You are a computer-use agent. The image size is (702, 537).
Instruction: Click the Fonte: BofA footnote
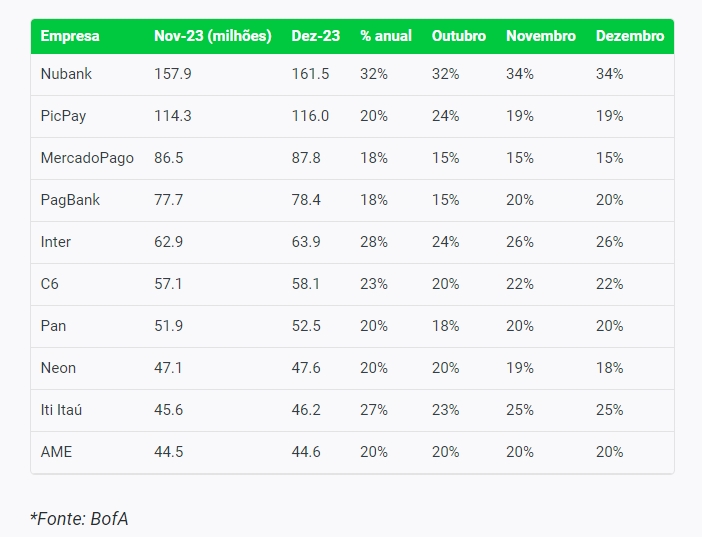click(79, 518)
